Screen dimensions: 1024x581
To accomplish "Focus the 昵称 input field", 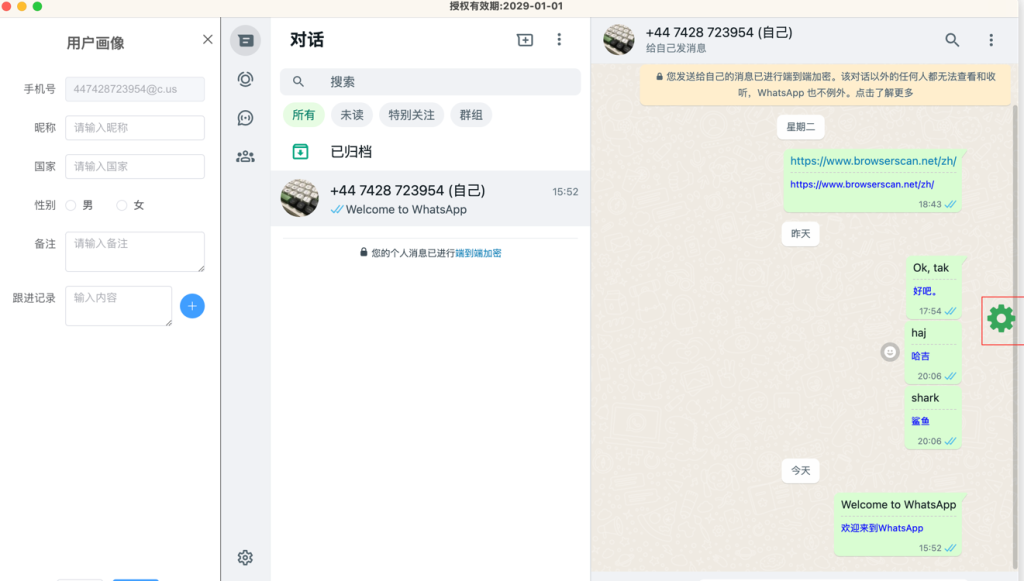I will pyautogui.click(x=135, y=128).
